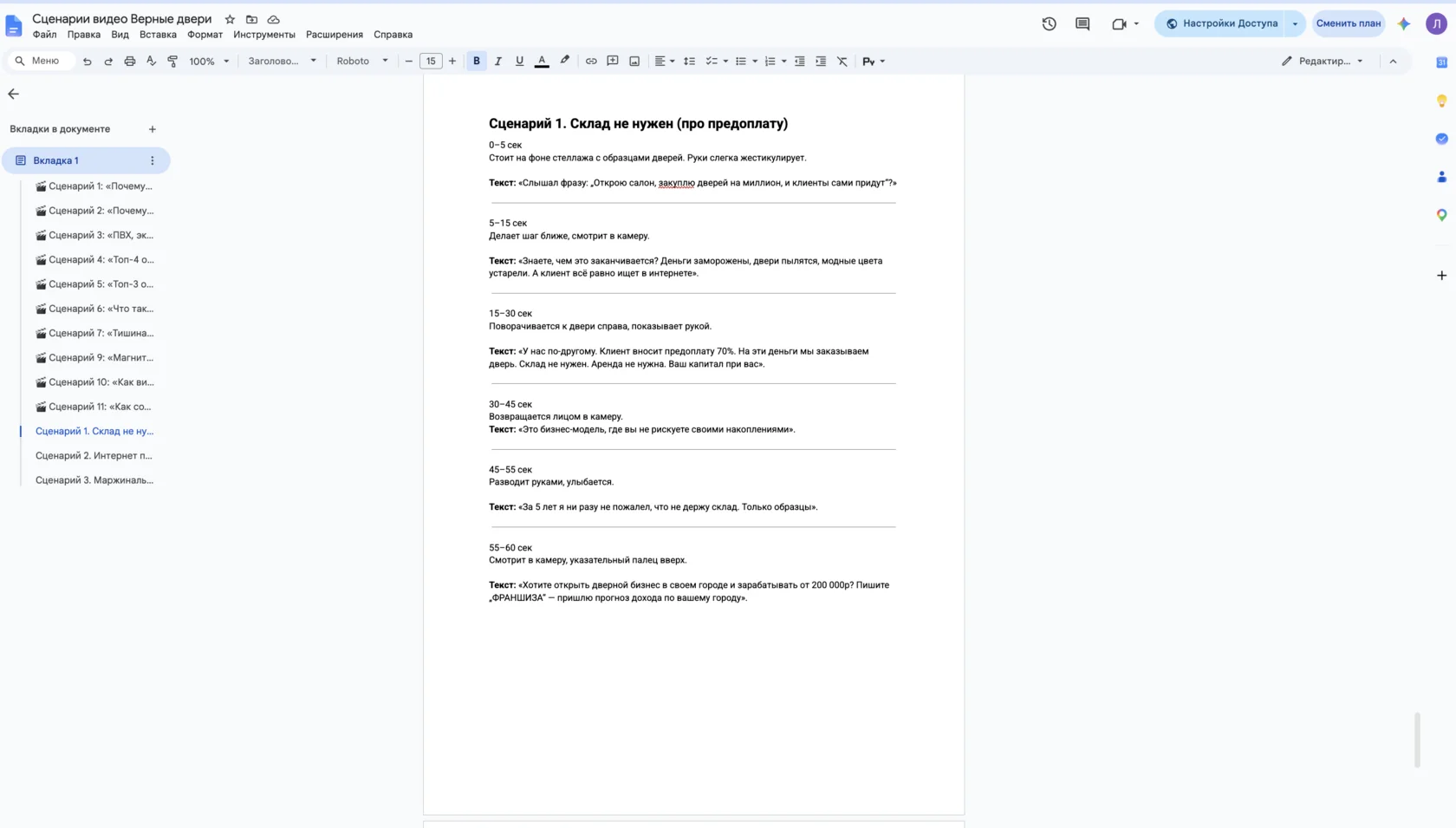
Task: Open outline item Сценарий 2. Интернет
Action: click(94, 455)
